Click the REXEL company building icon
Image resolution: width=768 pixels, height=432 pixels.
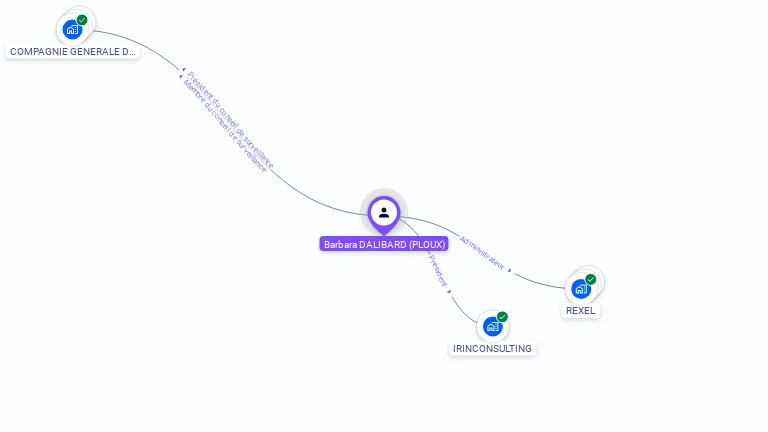click(581, 289)
